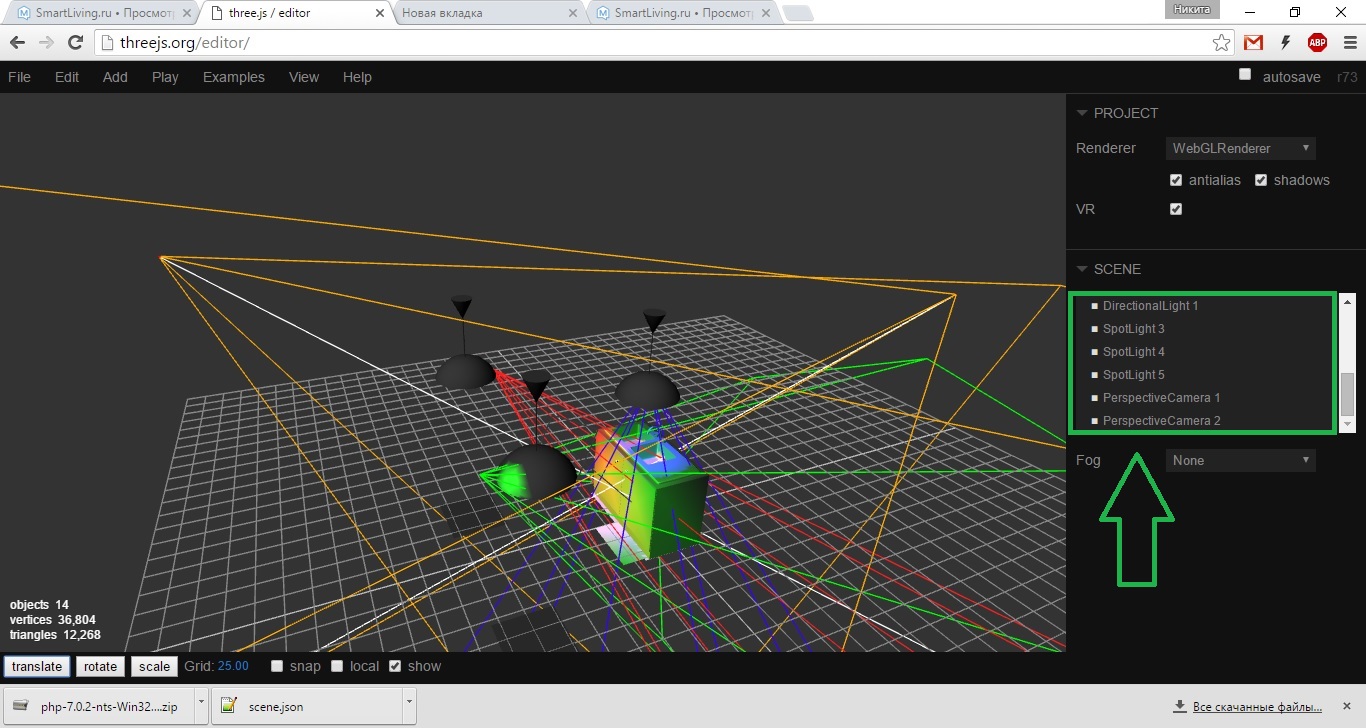
Task: Open the Add menu
Action: (115, 77)
